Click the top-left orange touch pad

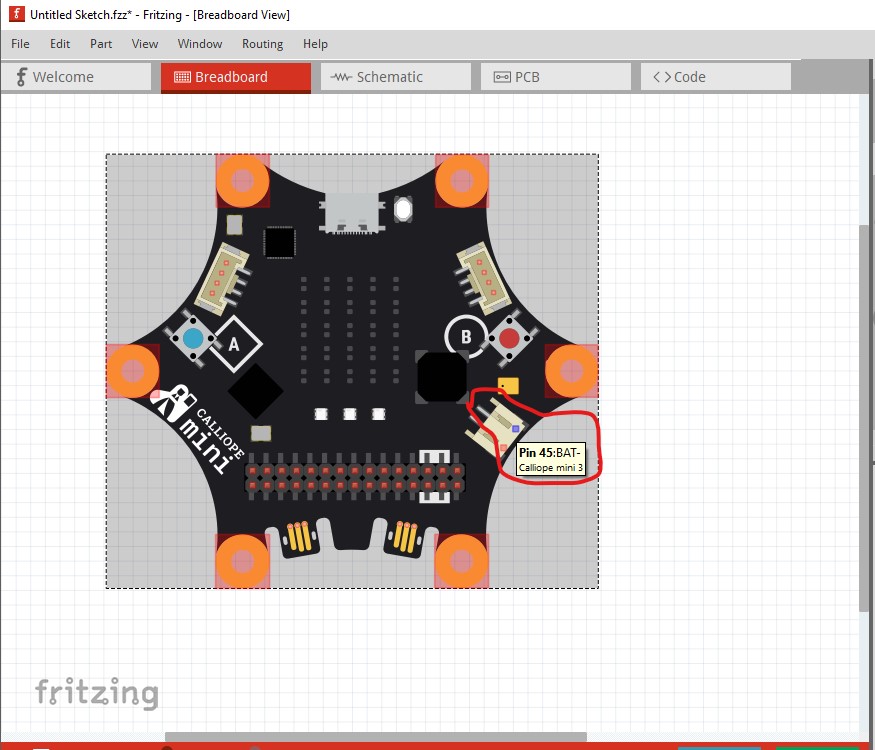[x=242, y=181]
